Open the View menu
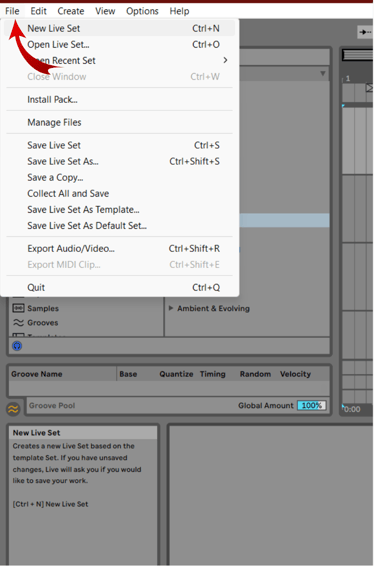Screen dimensions: 375x566 click(x=105, y=11)
